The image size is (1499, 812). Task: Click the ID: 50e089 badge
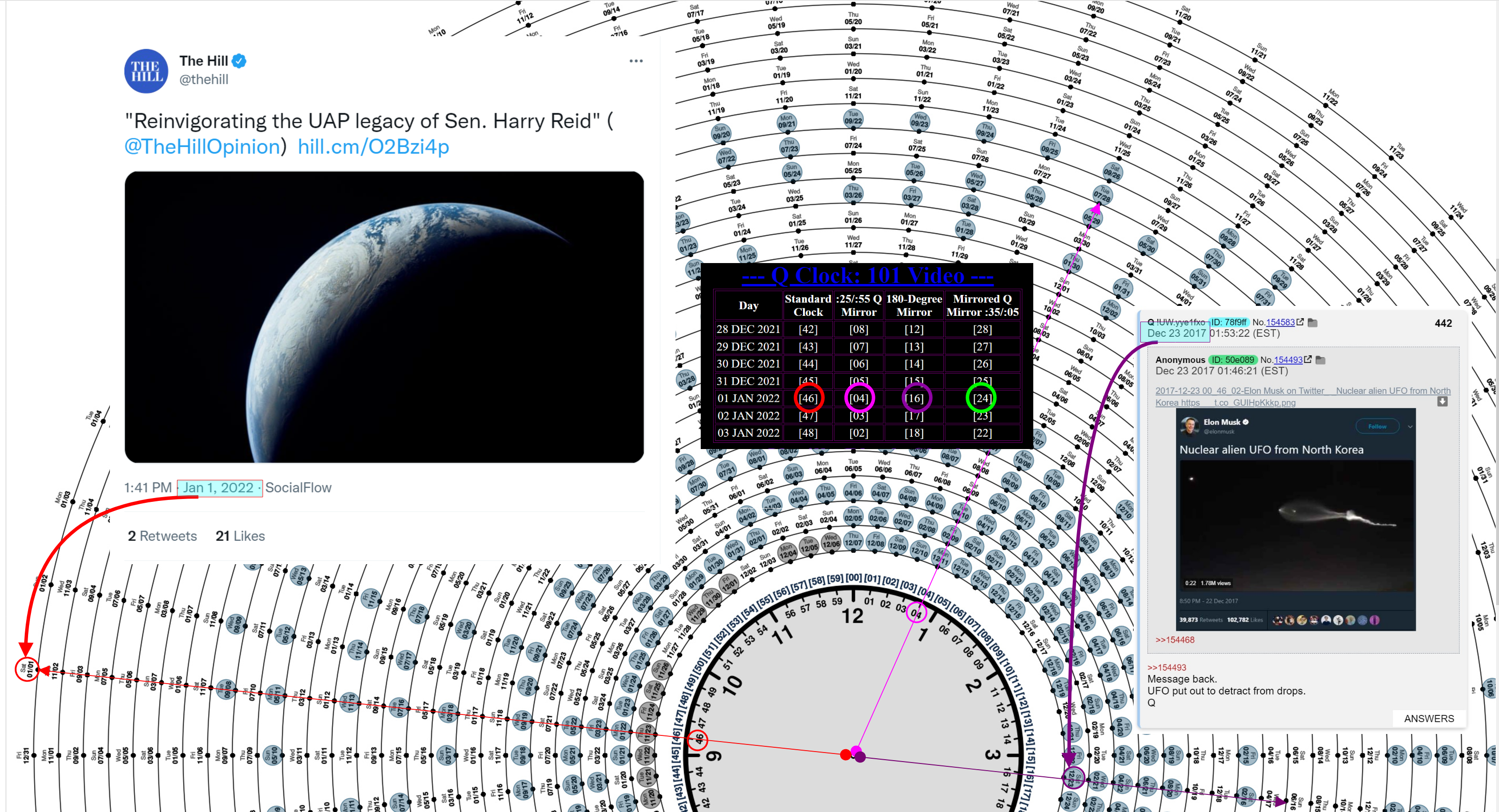(1233, 360)
